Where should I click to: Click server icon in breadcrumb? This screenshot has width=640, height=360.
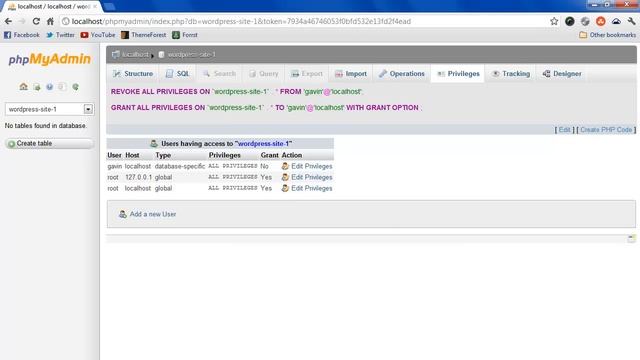tap(116, 54)
